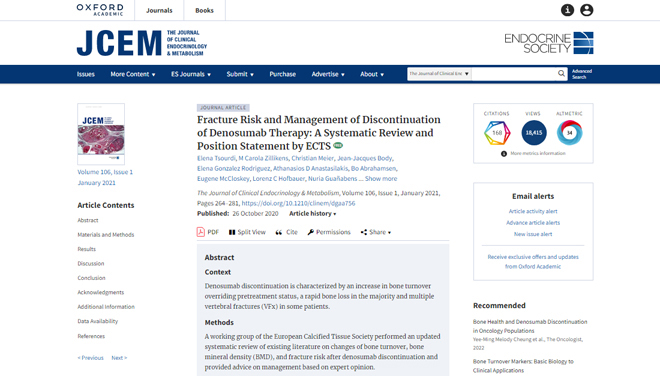Jump to Acknowledgments section
Viewport: 660px width, 376px height.
pyautogui.click(x=101, y=292)
